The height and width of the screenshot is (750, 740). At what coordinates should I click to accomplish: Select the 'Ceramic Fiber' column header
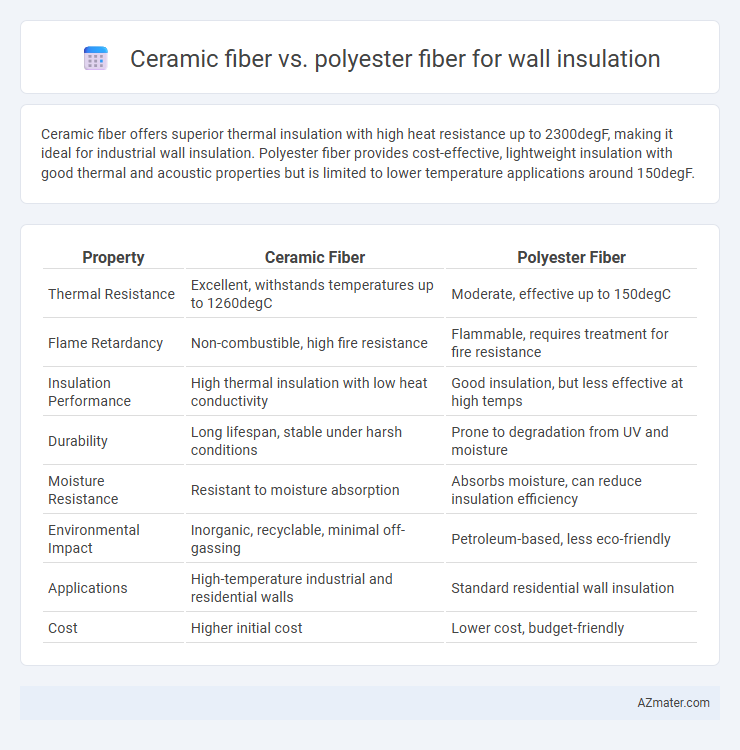point(315,257)
